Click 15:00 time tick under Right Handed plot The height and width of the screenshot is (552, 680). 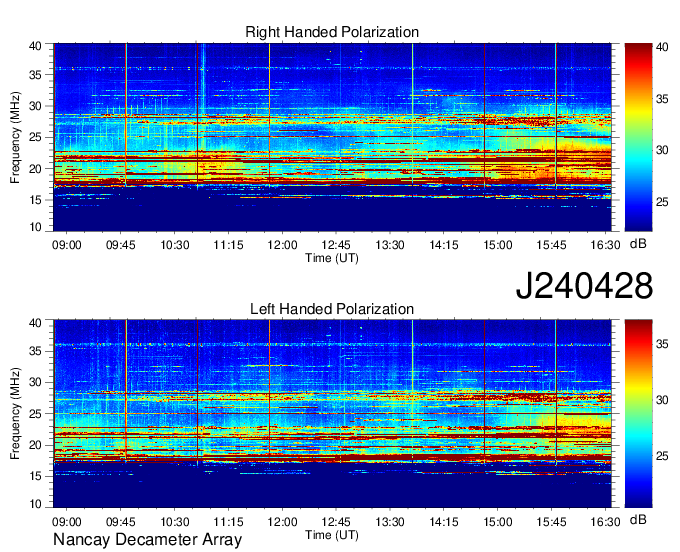pos(497,245)
